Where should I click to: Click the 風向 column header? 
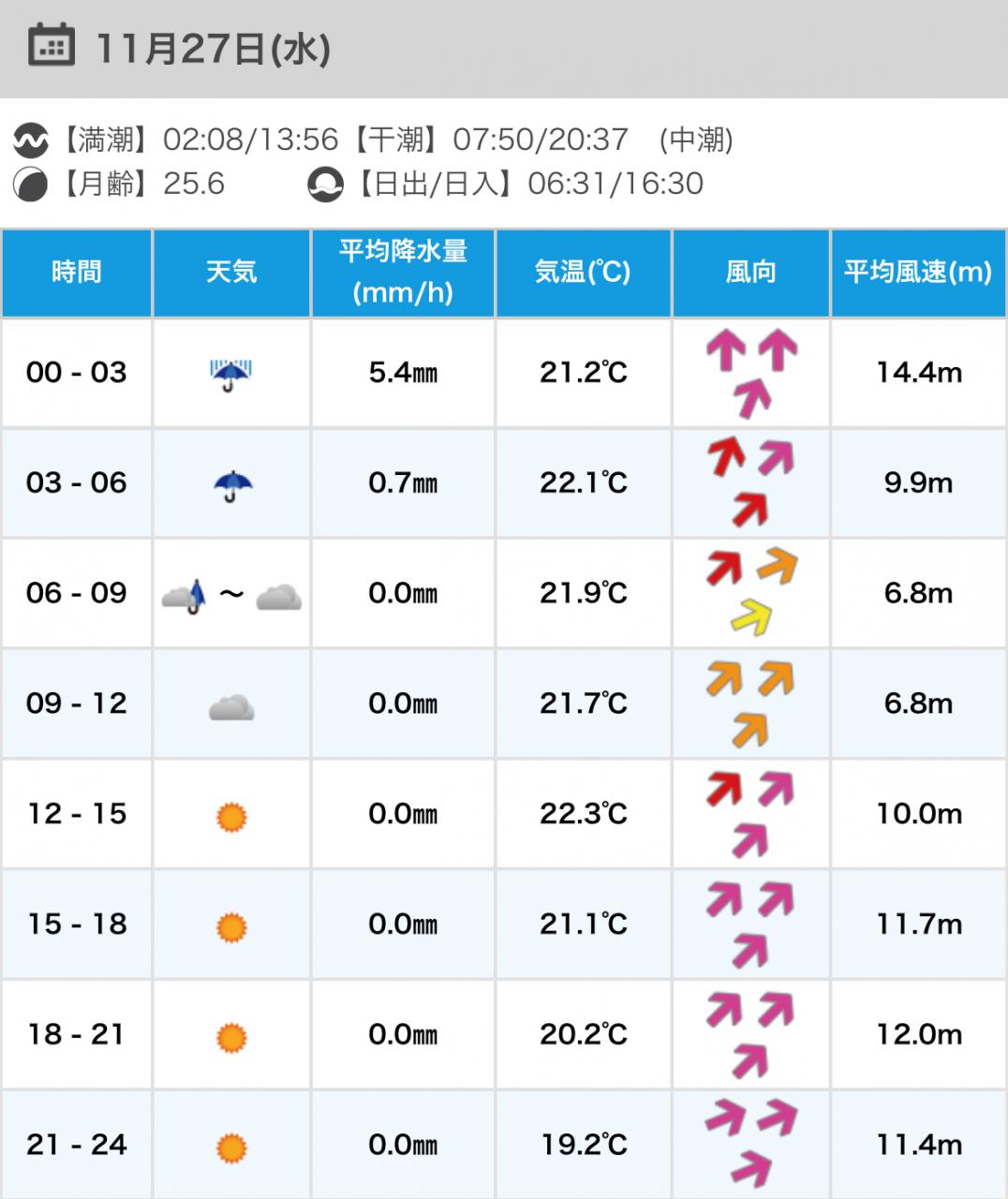point(751,273)
